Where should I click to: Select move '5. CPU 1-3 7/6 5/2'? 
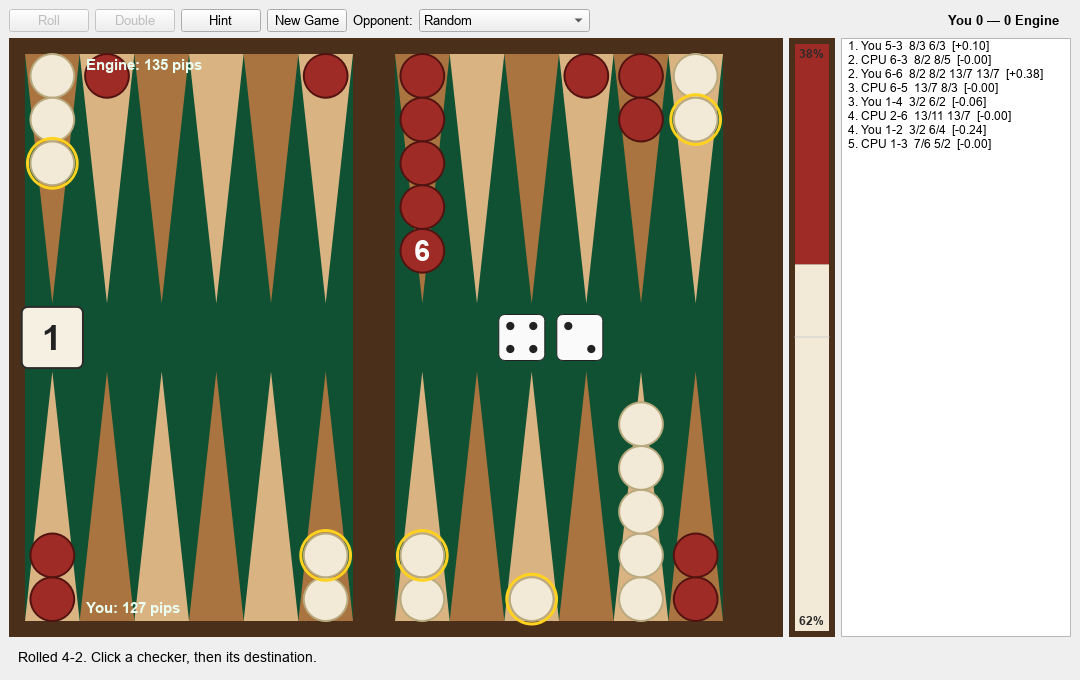click(x=920, y=144)
